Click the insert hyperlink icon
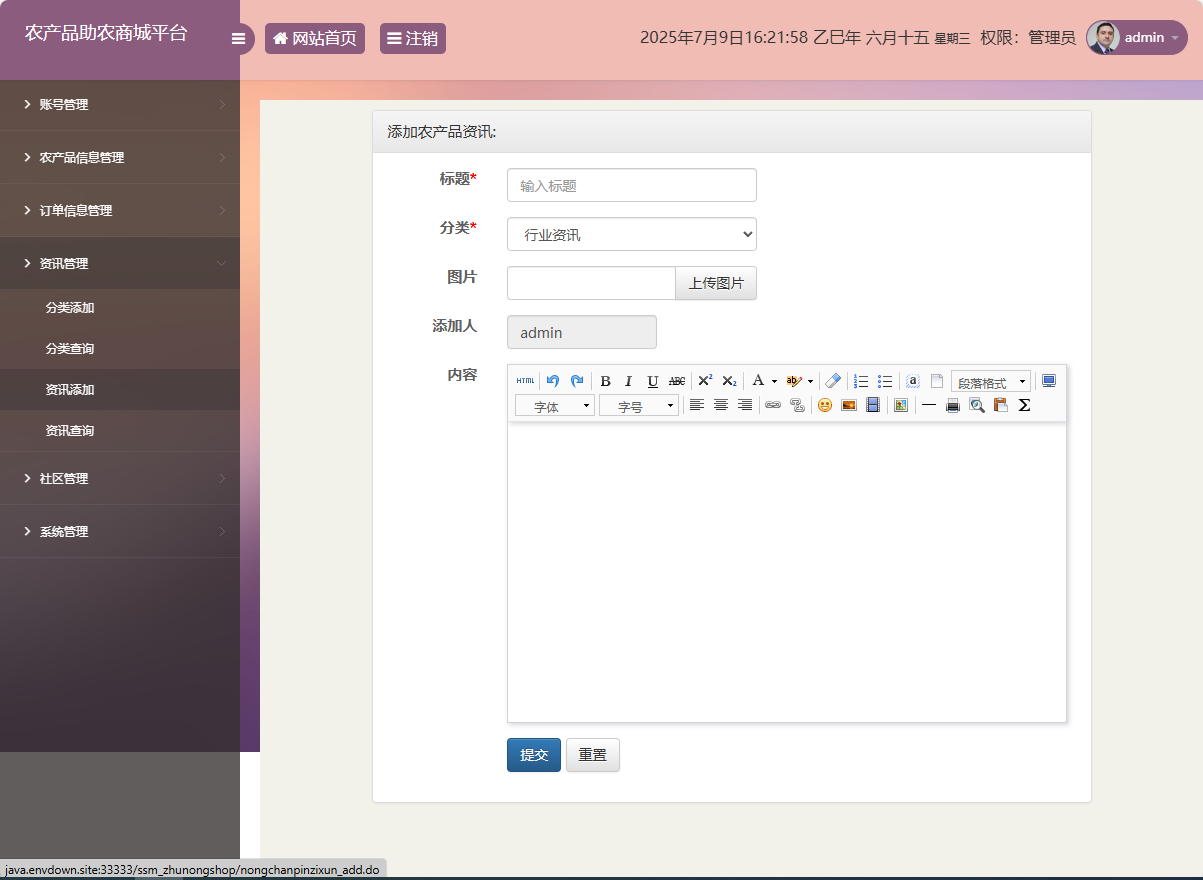1203x880 pixels. tap(773, 405)
